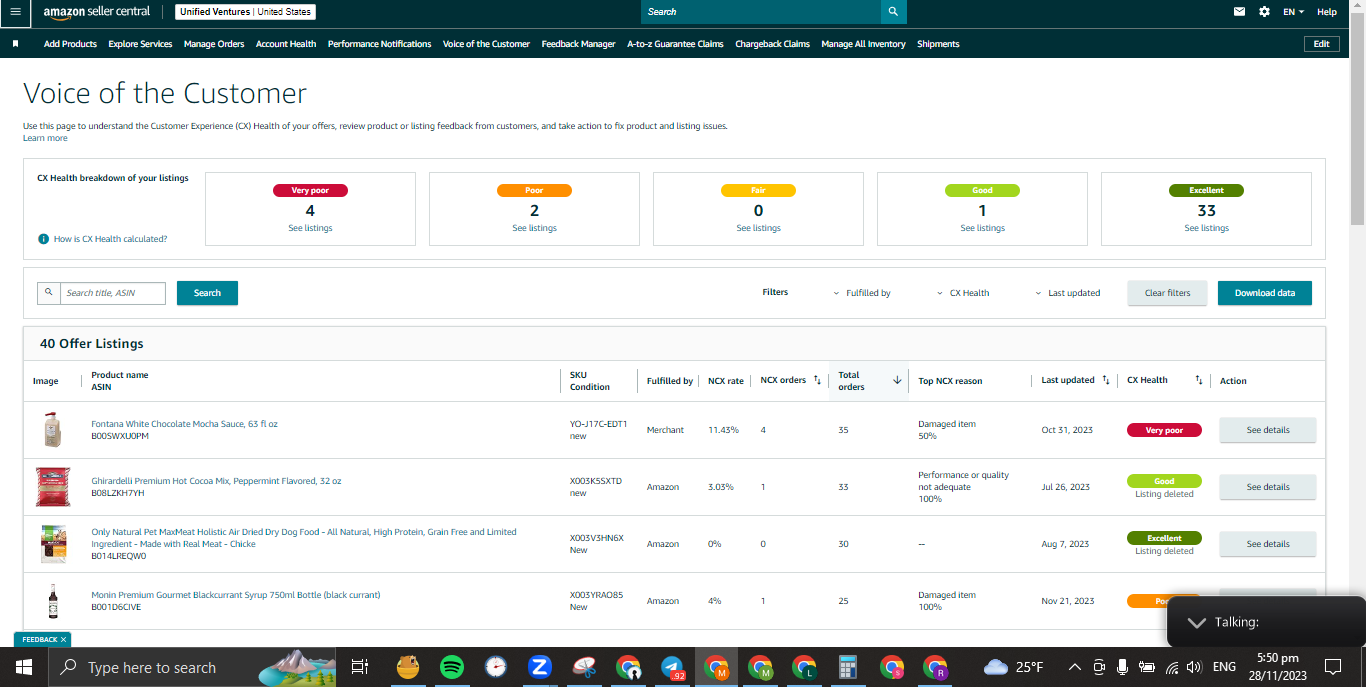Click the microphone tray icon

(1122, 667)
